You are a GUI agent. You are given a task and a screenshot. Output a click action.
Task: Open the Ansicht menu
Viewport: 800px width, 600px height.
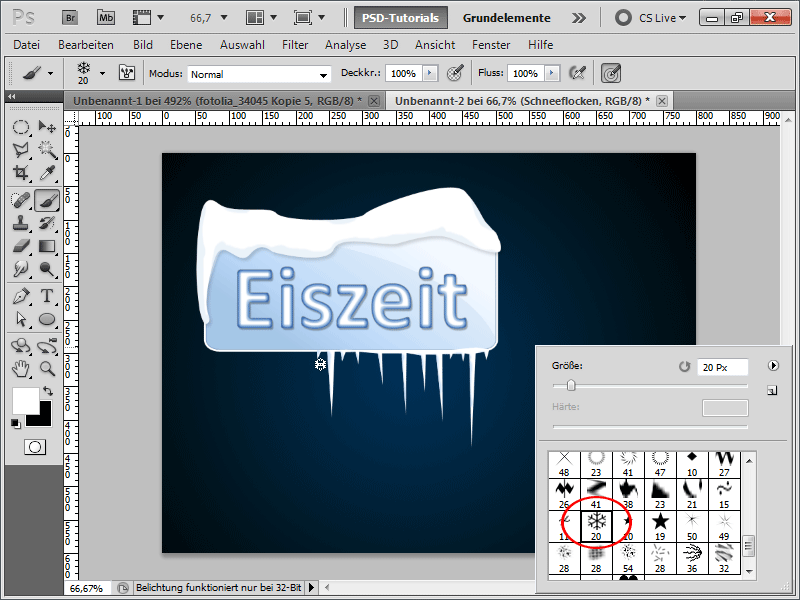[x=435, y=45]
